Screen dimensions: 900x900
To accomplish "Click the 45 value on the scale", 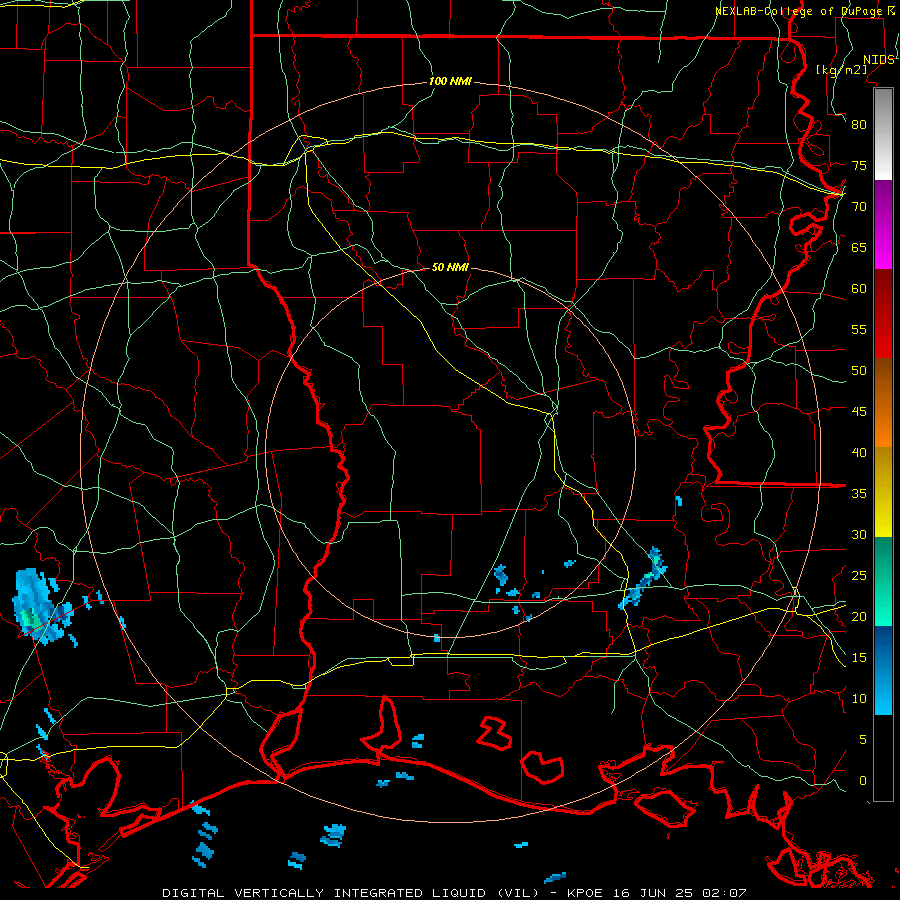I will [859, 412].
